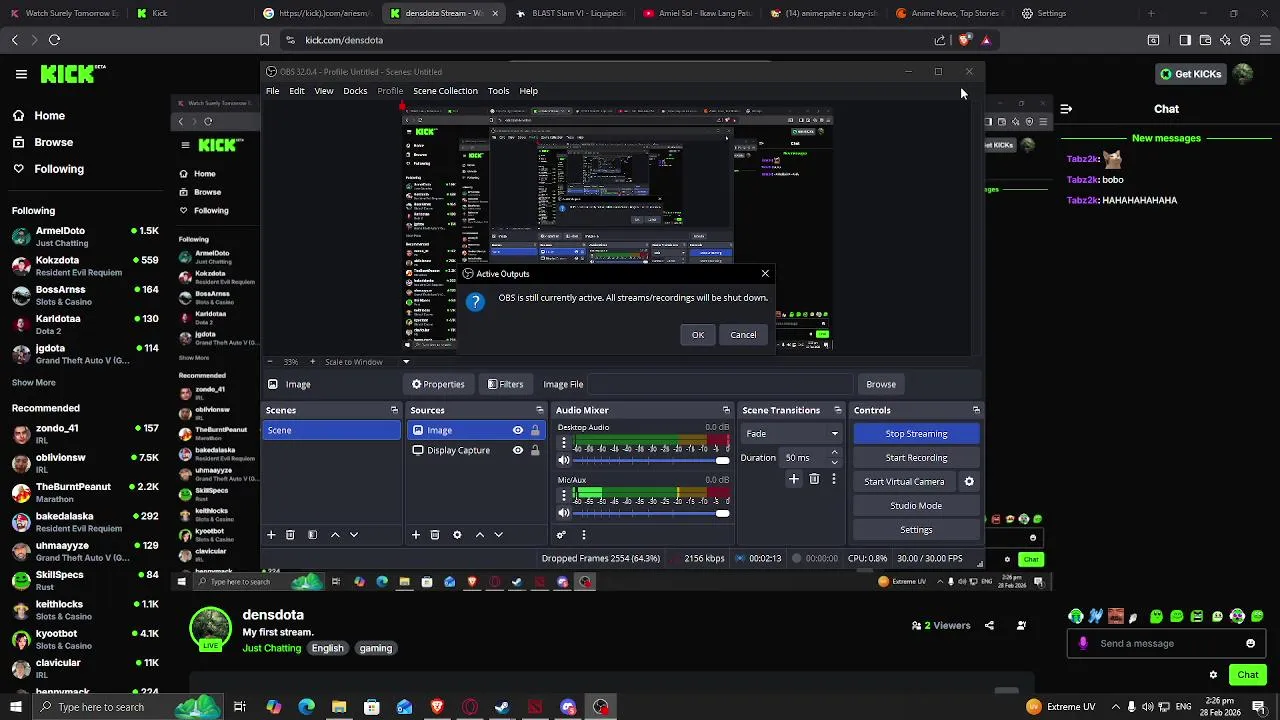Collapse the Kick chat panel
This screenshot has height=720, width=1280.
point(1066,109)
